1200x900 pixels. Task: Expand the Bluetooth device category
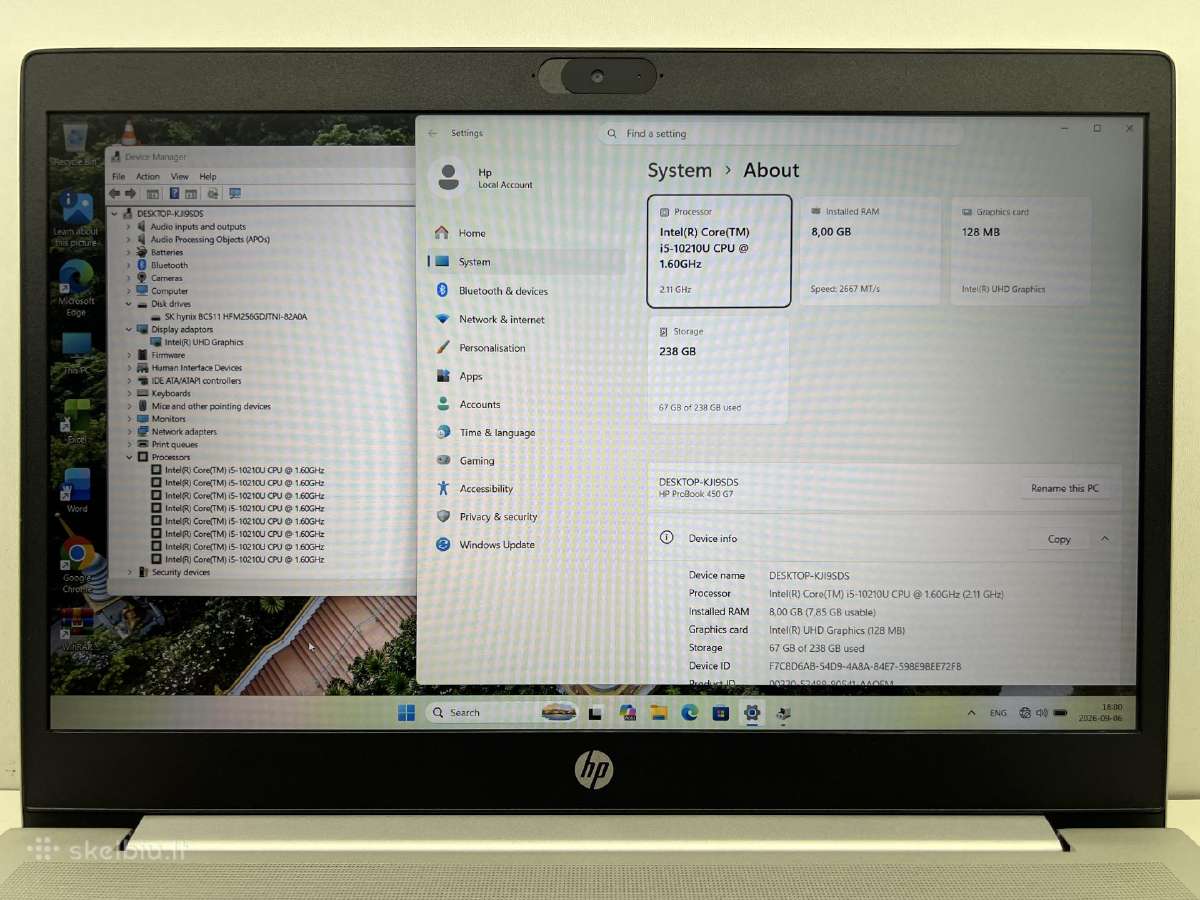point(129,265)
